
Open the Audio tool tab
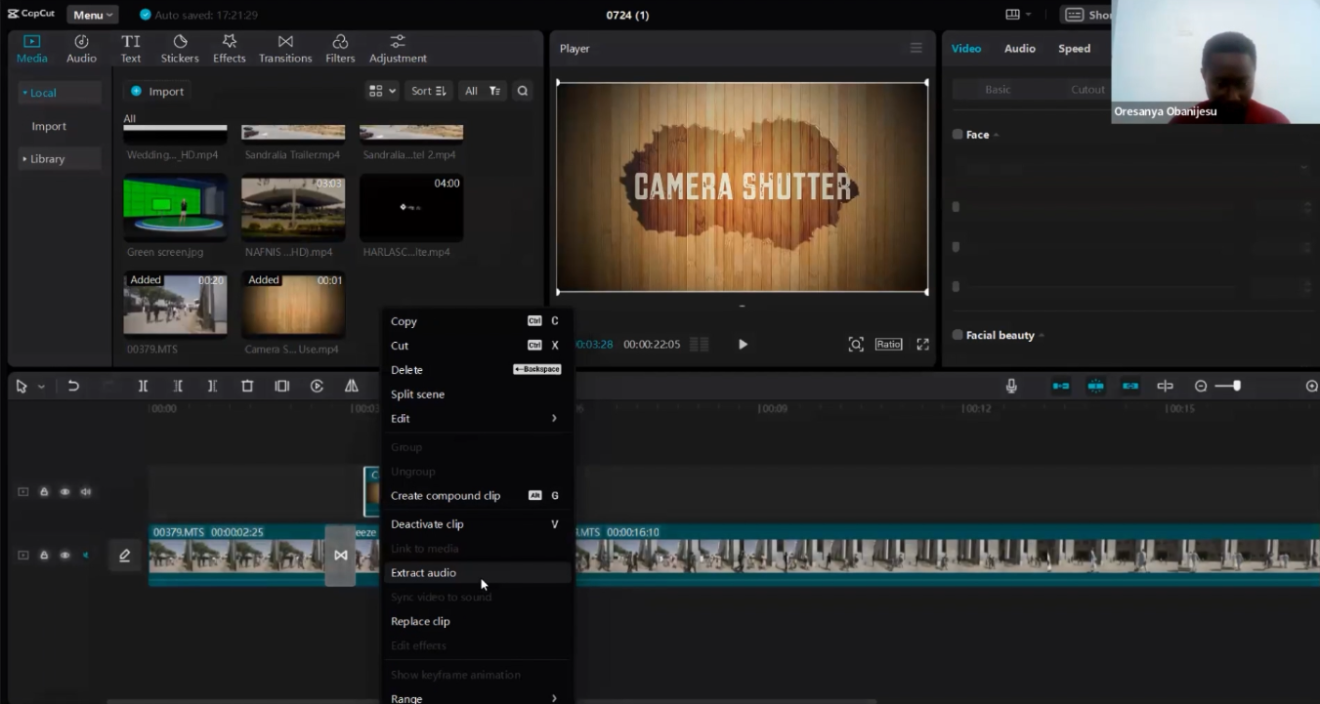point(81,48)
